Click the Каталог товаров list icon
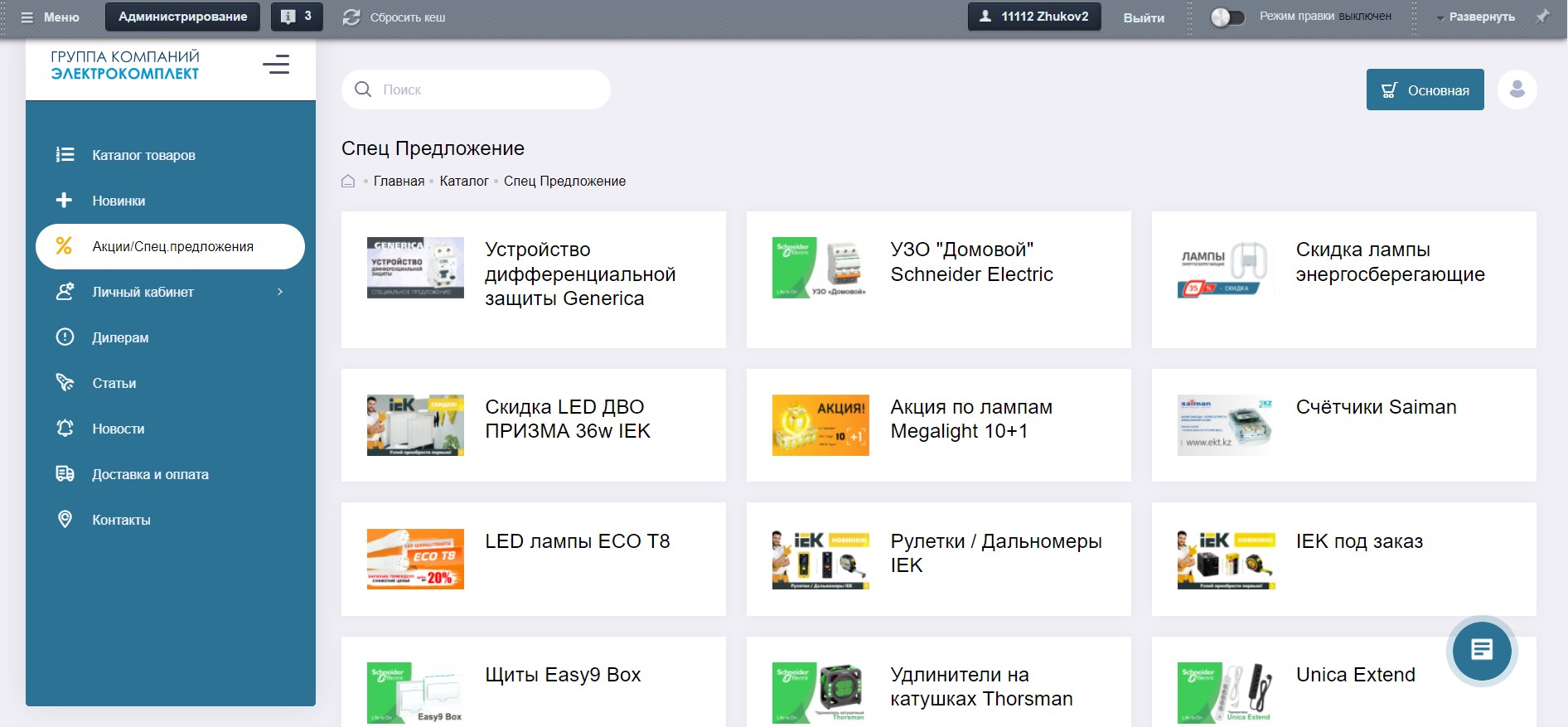The width and height of the screenshot is (1568, 727). 65,155
